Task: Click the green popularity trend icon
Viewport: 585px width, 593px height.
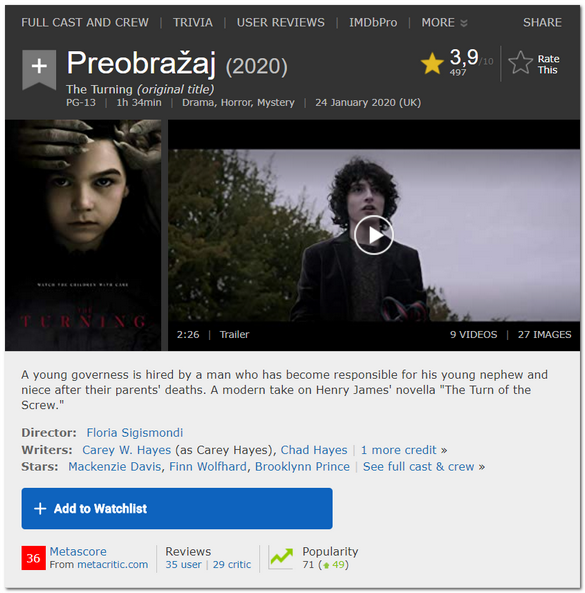Action: point(281,558)
